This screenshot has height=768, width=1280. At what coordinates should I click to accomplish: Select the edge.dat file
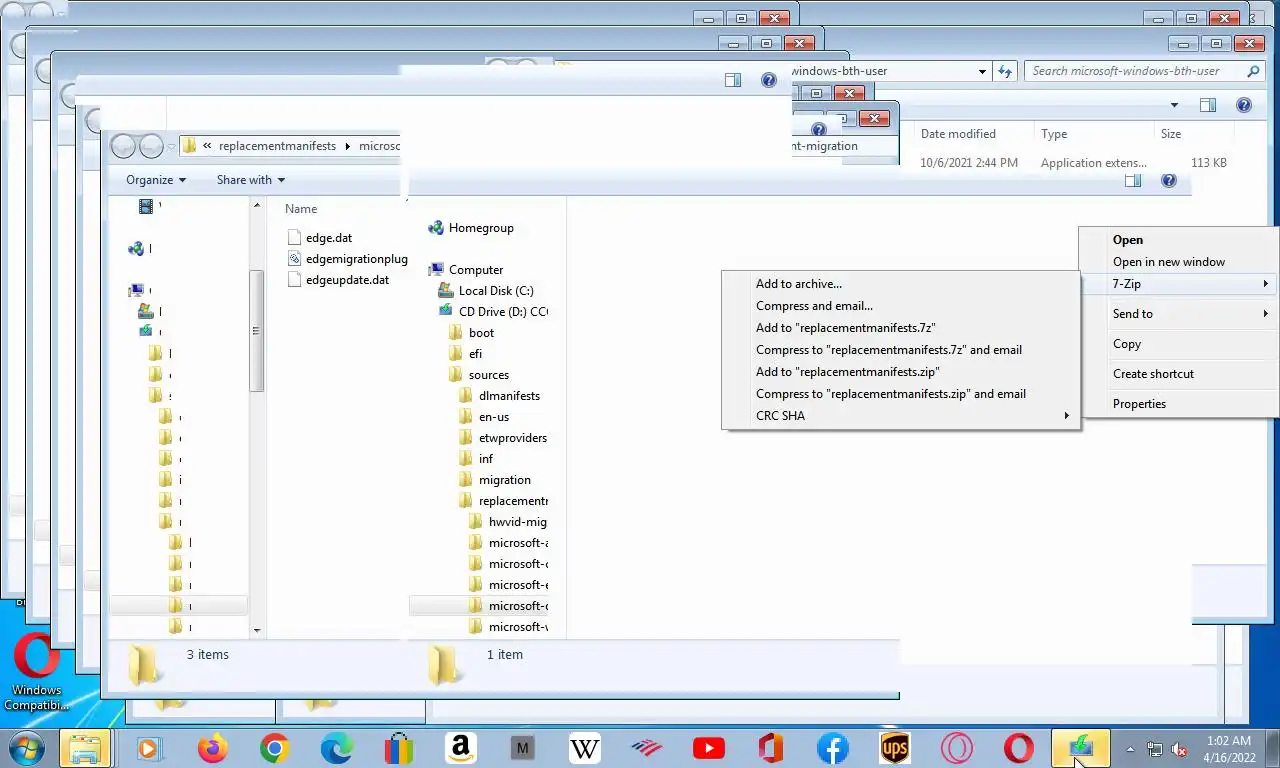coord(319,238)
